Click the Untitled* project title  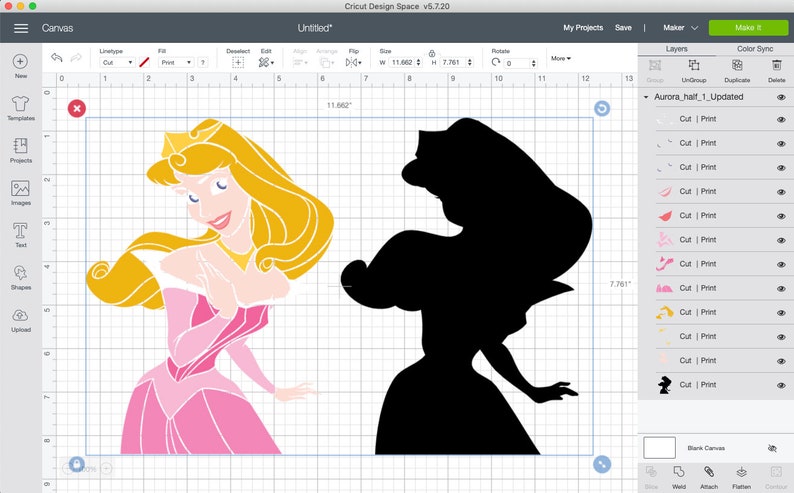pyautogui.click(x=314, y=28)
